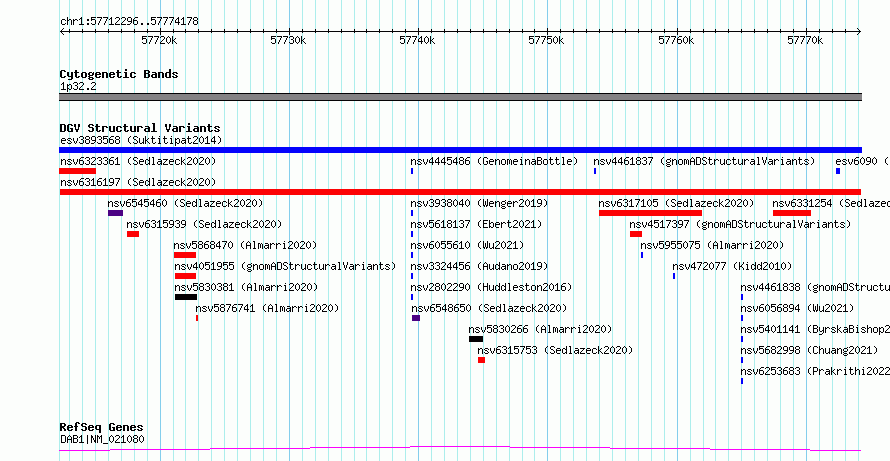890x461 pixels.
Task: Open the nsv4051955 gnomADStructuralVariants label
Action: coord(285,266)
